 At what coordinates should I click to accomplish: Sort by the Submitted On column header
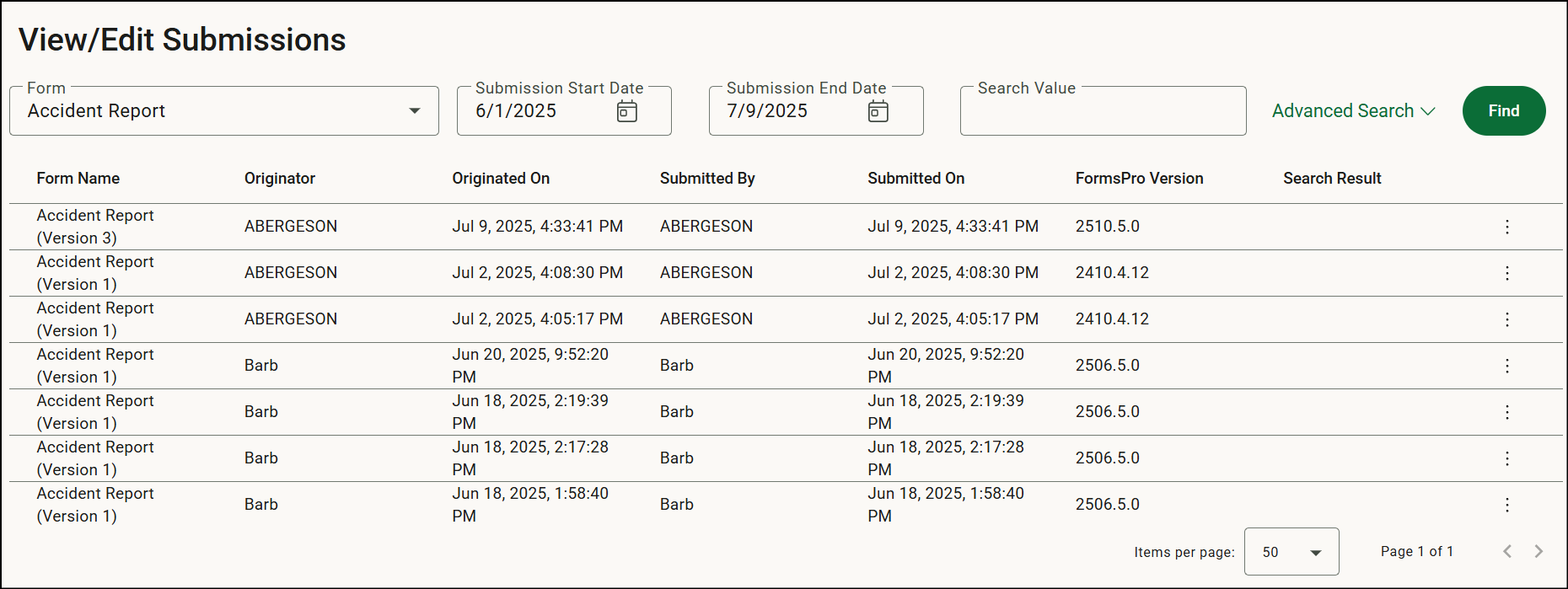916,179
